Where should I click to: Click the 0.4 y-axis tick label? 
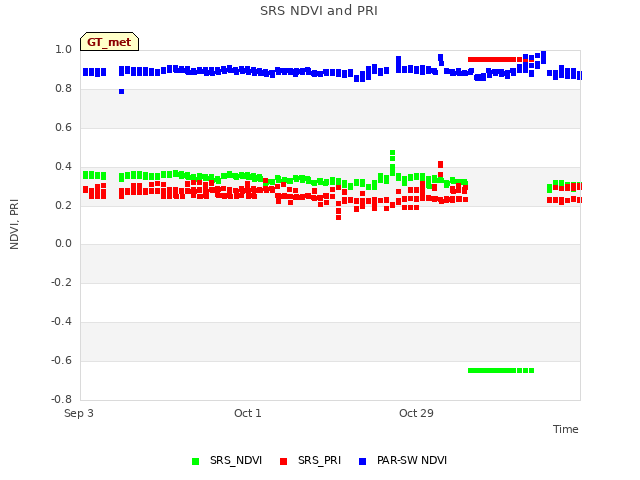[63, 167]
